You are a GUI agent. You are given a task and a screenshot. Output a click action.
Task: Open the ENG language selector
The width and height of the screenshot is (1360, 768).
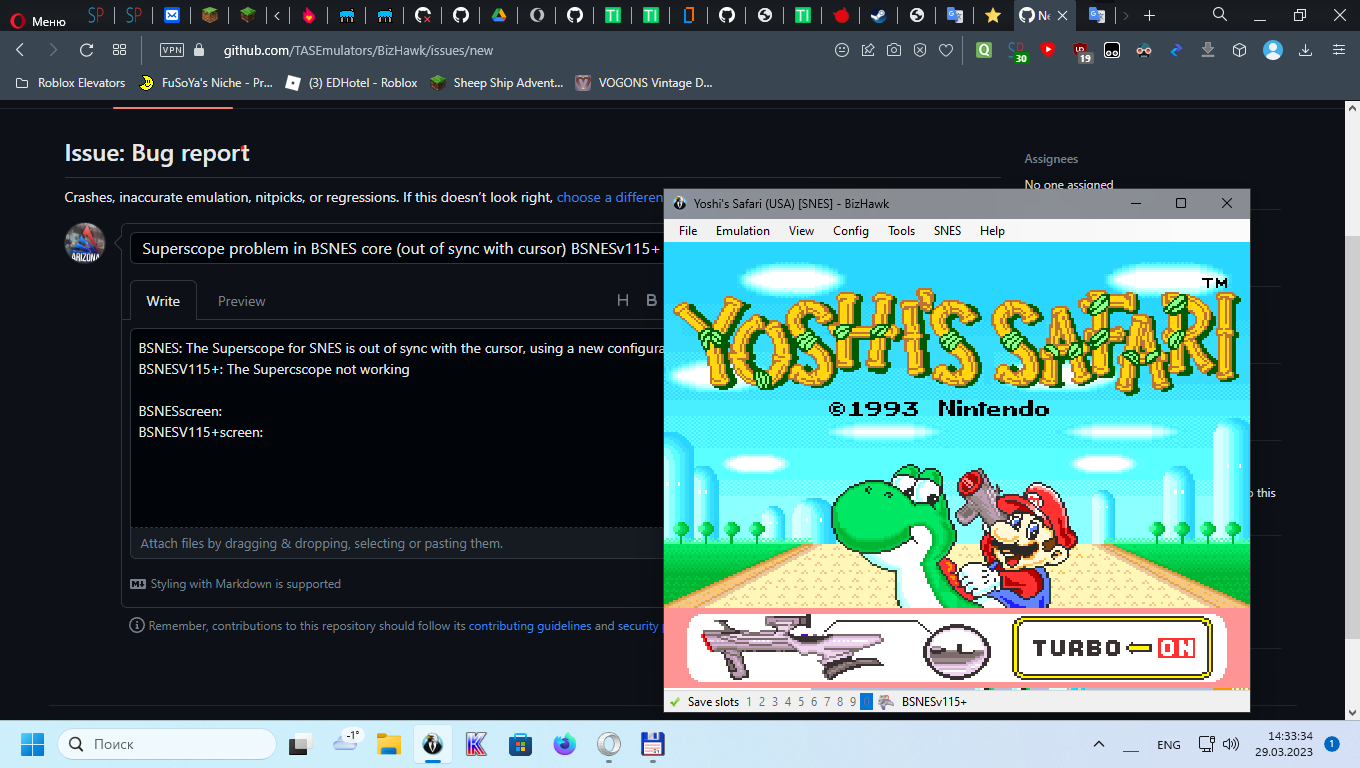pyautogui.click(x=1168, y=744)
